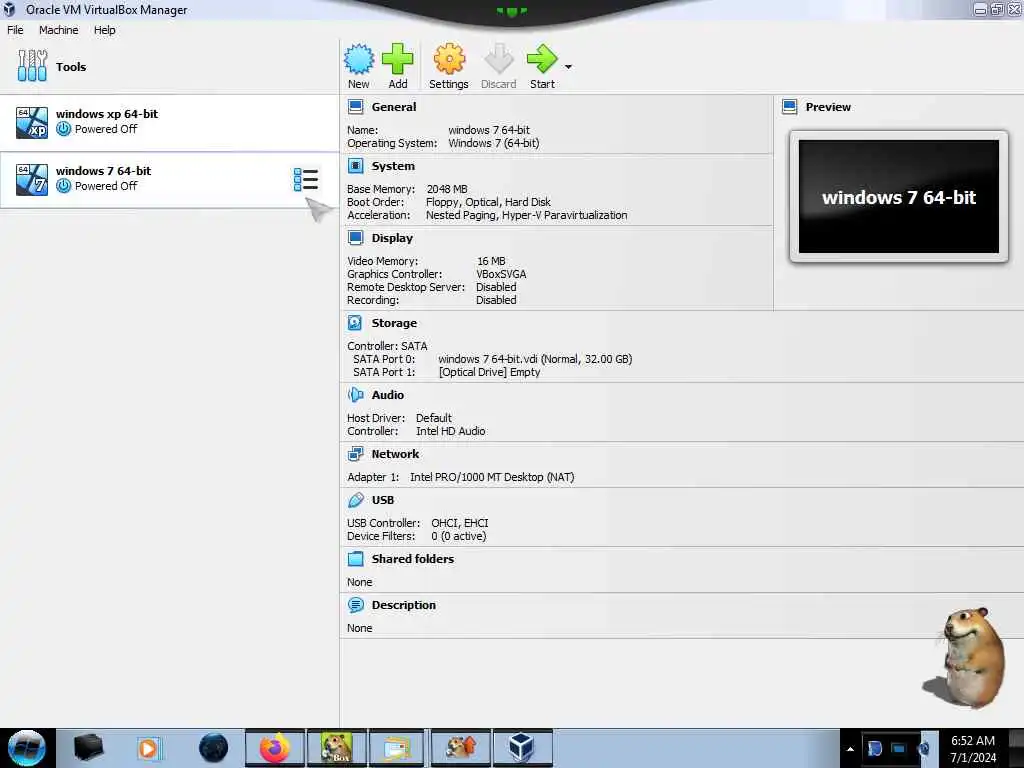This screenshot has height=768, width=1024.
Task: Open the File menu
Action: (15, 30)
